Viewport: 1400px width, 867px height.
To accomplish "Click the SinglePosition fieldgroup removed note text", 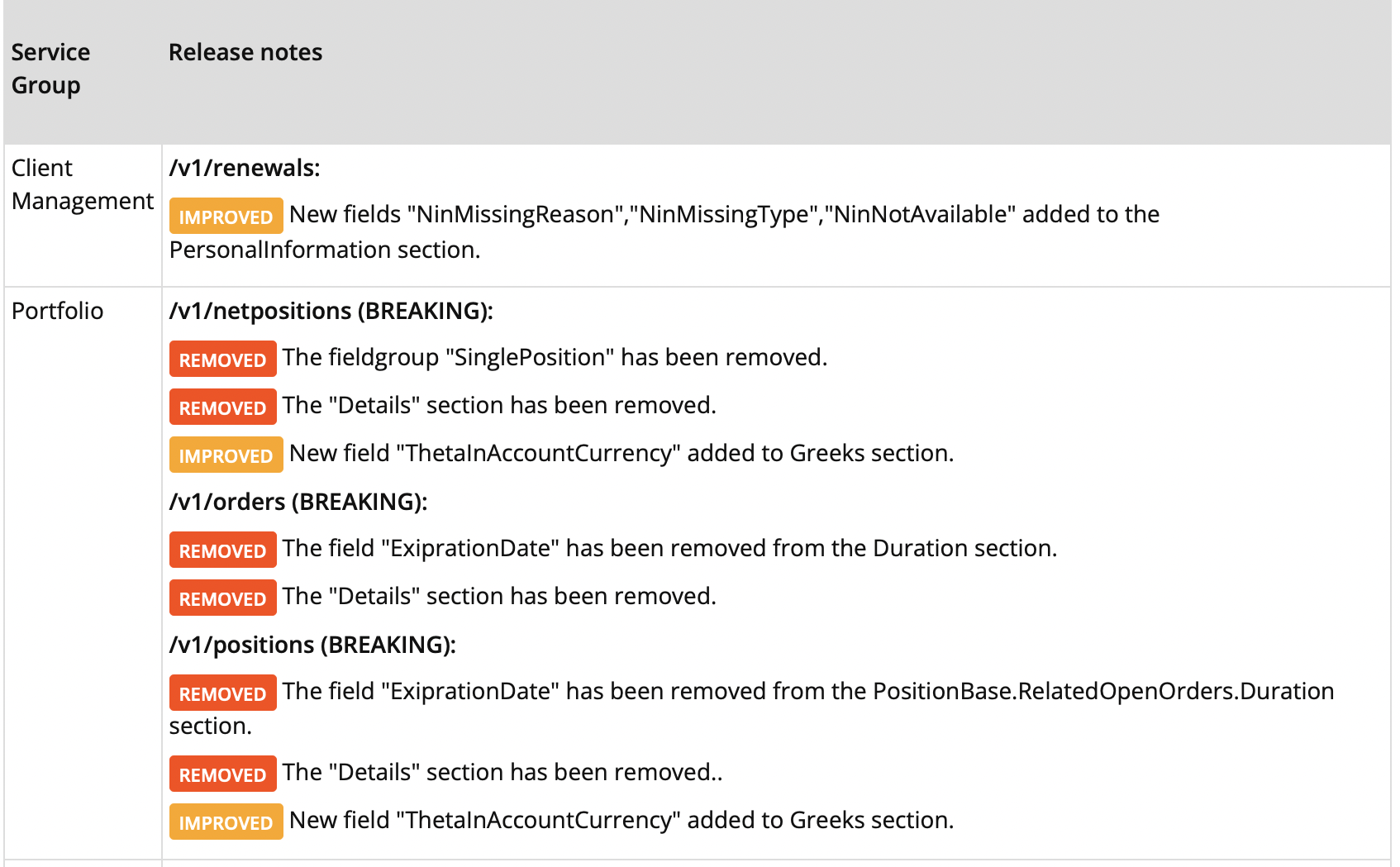I will pos(555,357).
